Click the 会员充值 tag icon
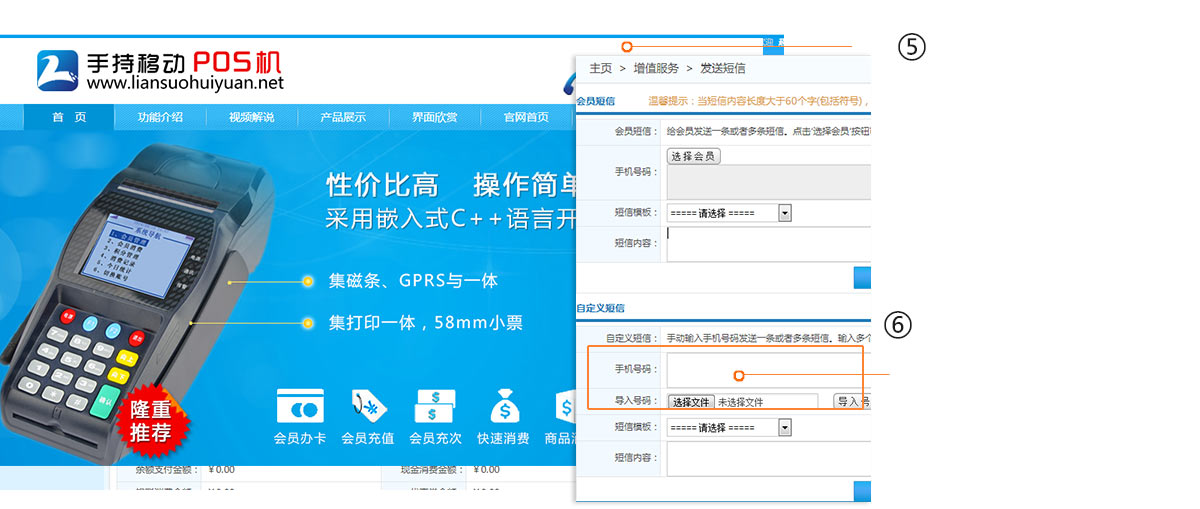Viewport: 1200px width, 509px height. pyautogui.click(x=368, y=407)
